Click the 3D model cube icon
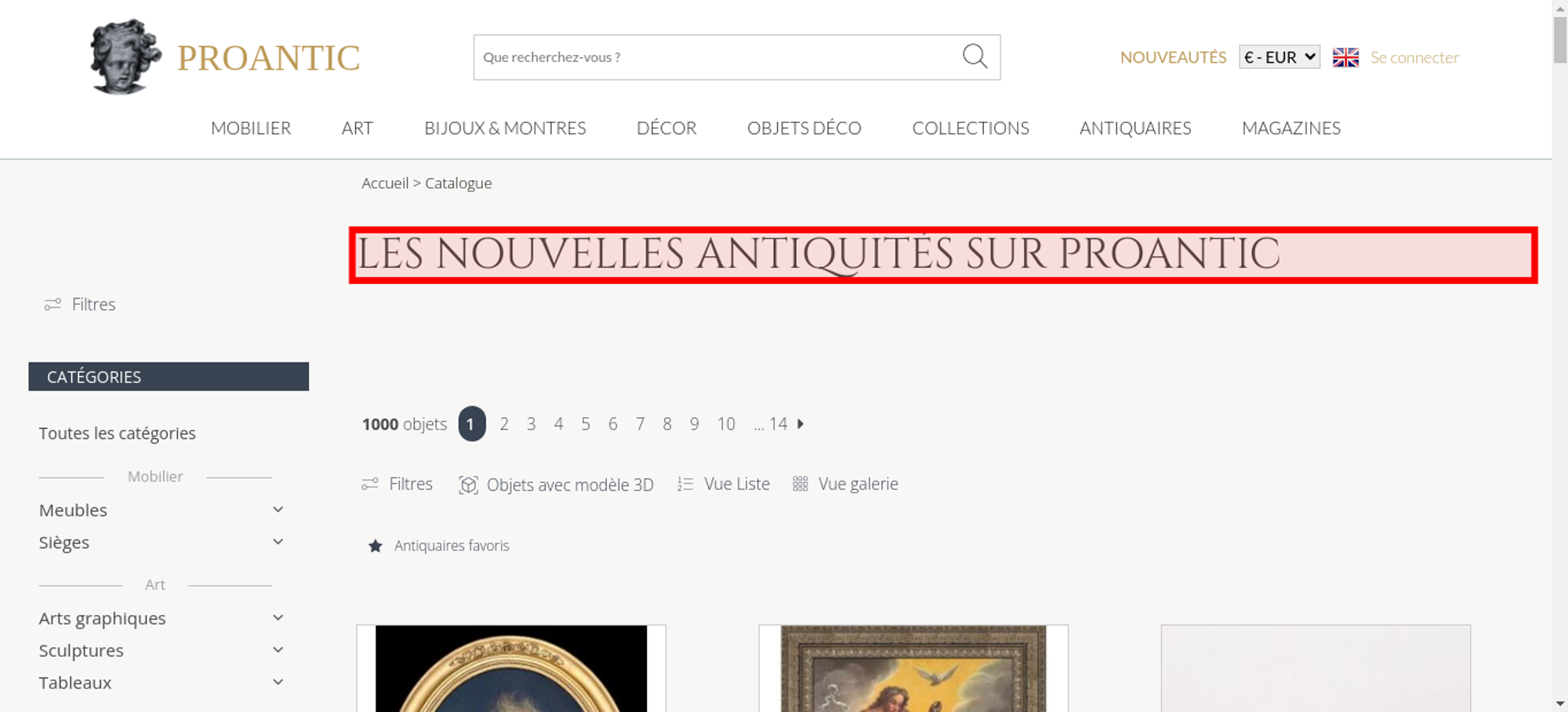The width and height of the screenshot is (1568, 712). 468,485
